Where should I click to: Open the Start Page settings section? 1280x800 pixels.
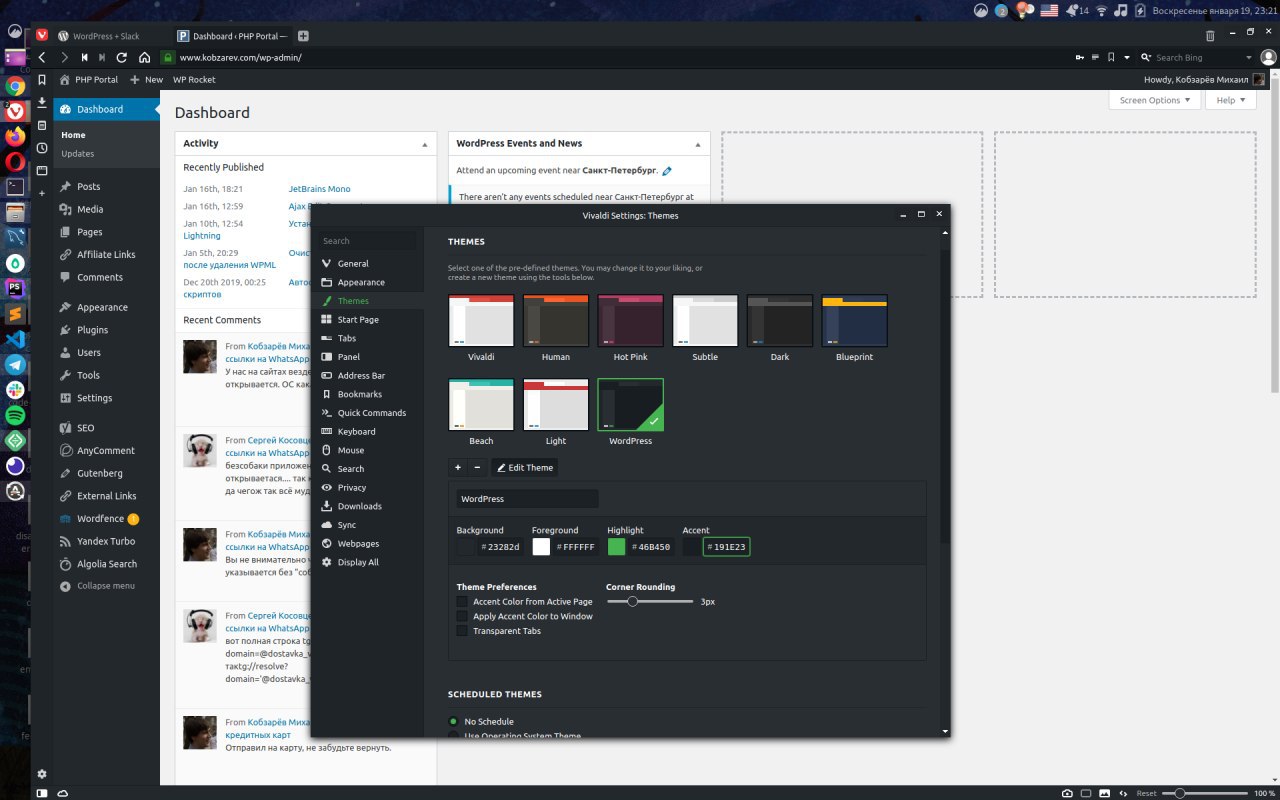tap(358, 319)
